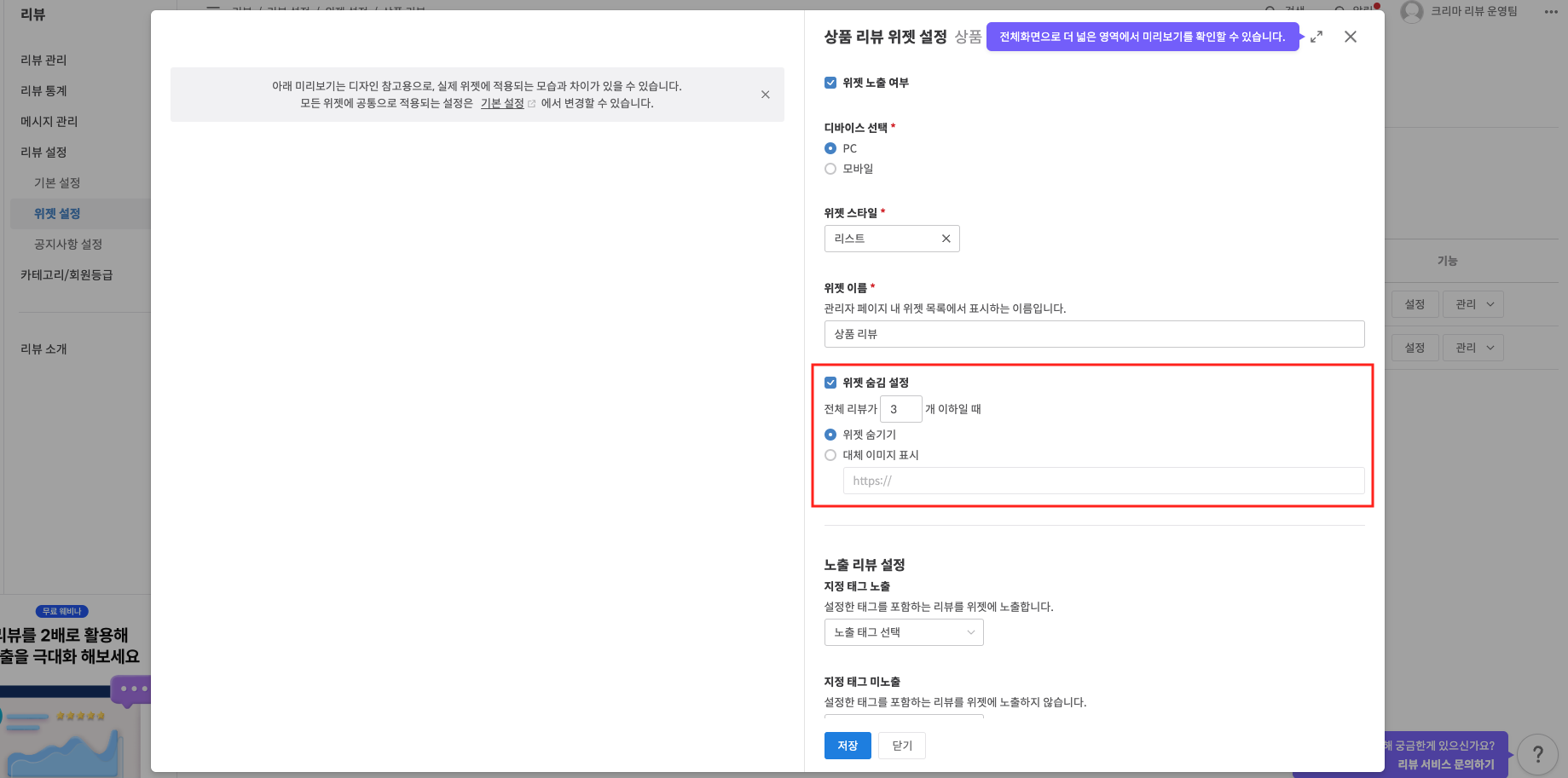
Task: Choose 대체 이미지 표시 instead of 위젯 숨기기
Action: (x=830, y=455)
